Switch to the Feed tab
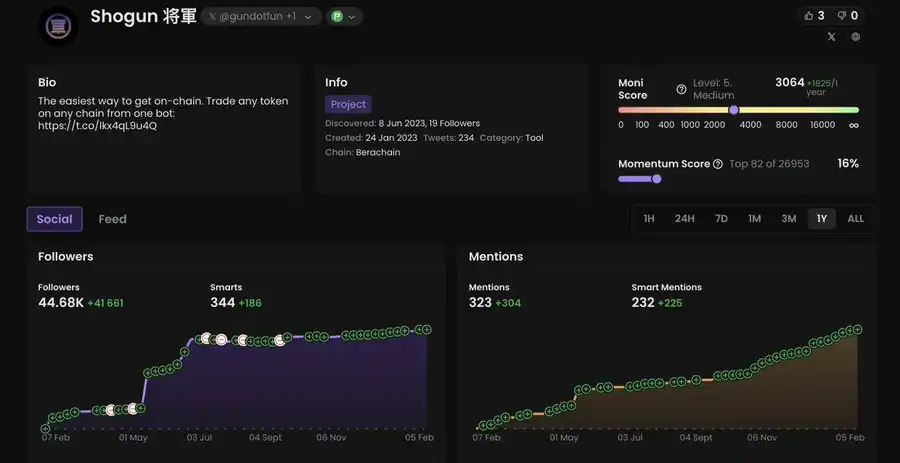Screen dimensions: 900x463 (112, 219)
